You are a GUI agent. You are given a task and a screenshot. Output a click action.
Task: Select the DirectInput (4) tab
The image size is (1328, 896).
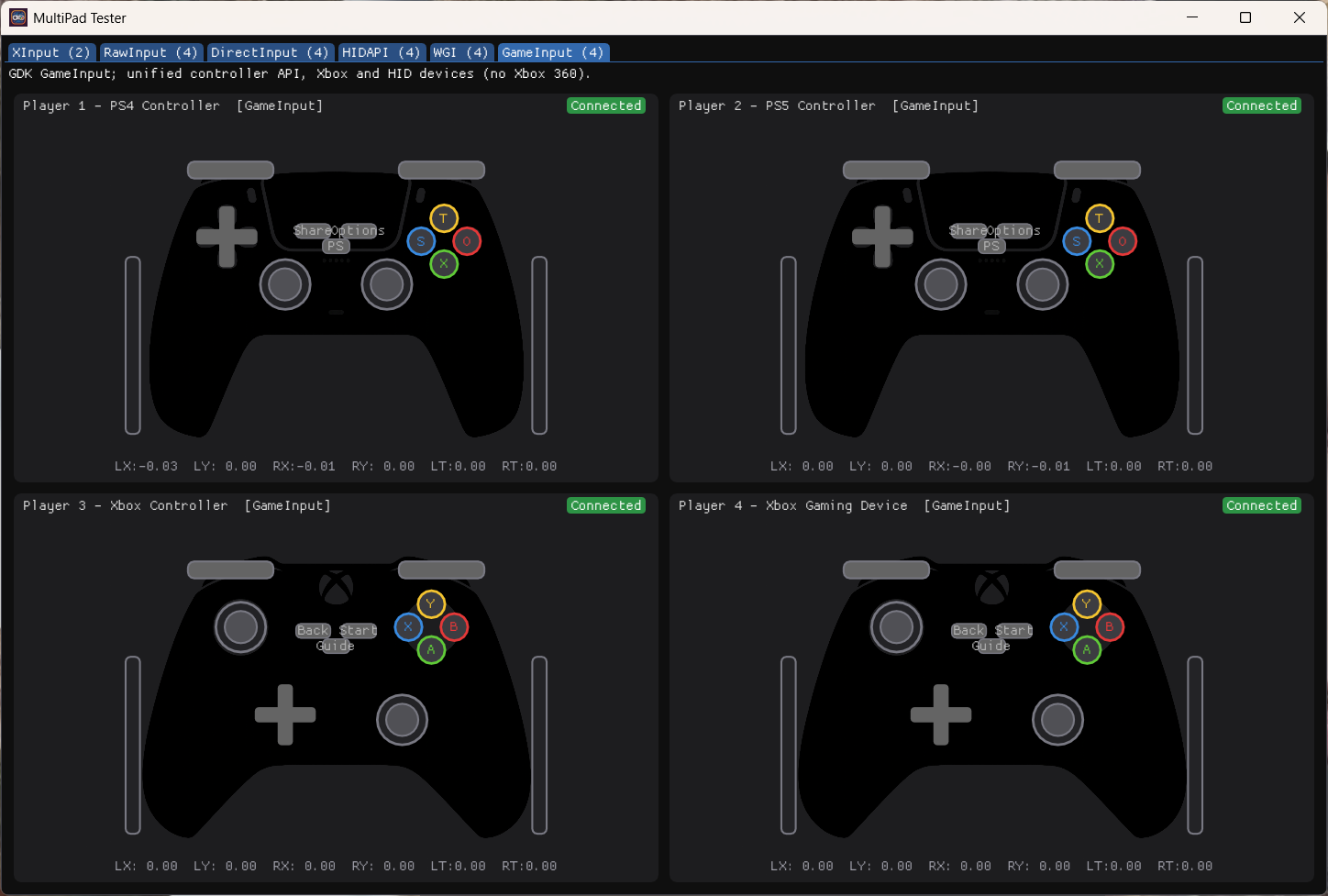pos(269,52)
